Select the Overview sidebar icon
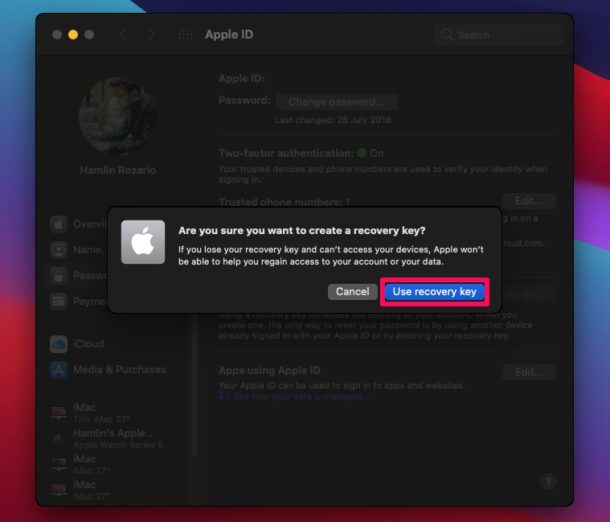The height and width of the screenshot is (522, 610). click(59, 224)
